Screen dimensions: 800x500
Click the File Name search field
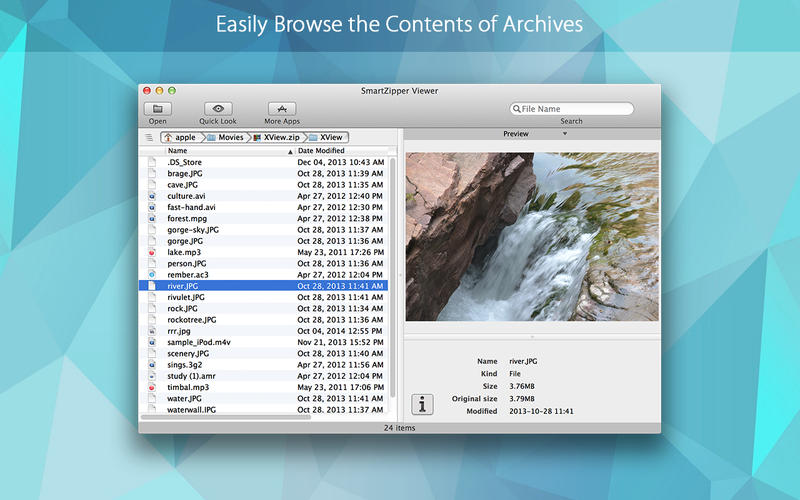(575, 109)
